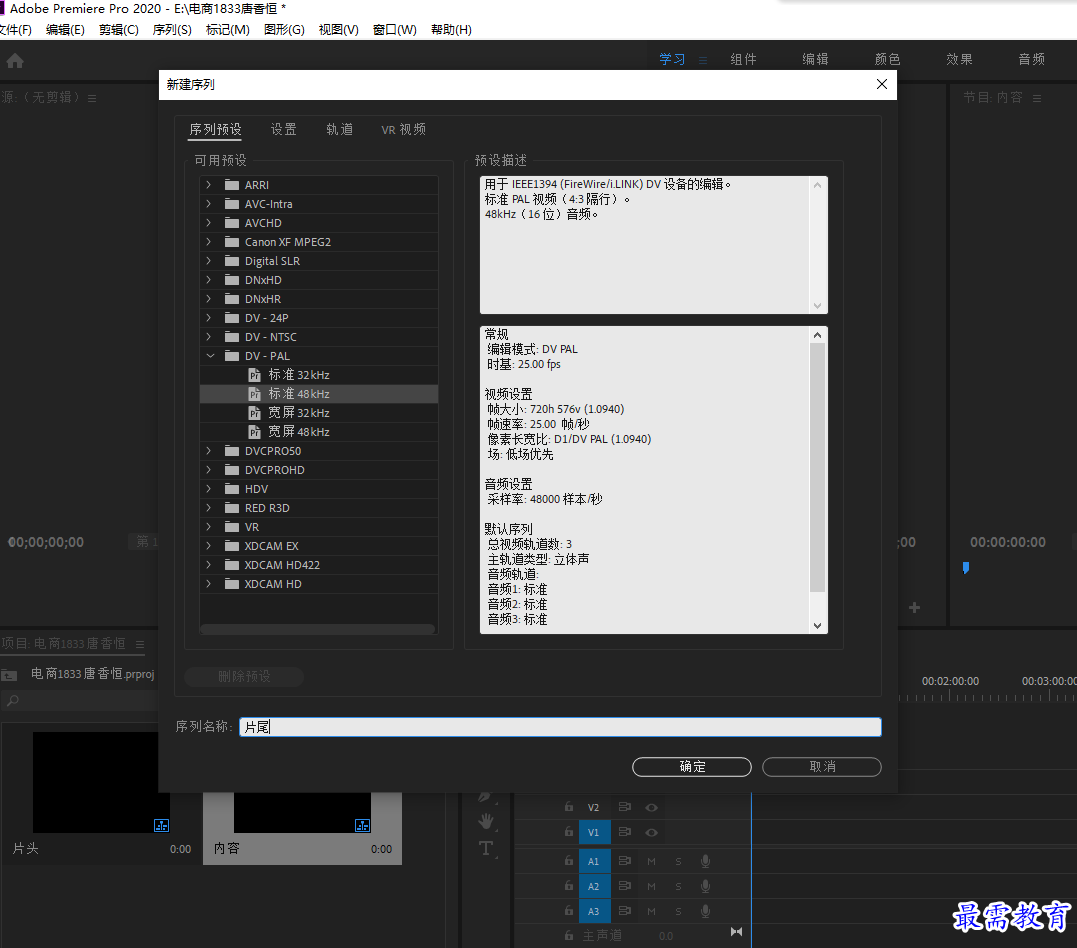Toggle the lock on audio track A2
This screenshot has width=1077, height=948.
(x=569, y=886)
